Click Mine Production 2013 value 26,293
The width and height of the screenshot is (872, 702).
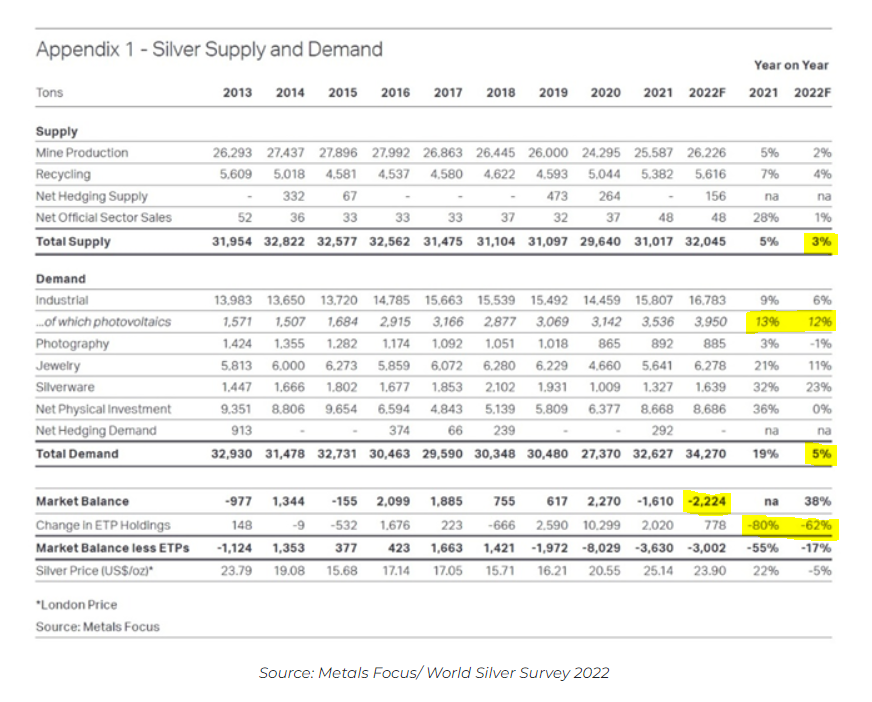(232, 153)
